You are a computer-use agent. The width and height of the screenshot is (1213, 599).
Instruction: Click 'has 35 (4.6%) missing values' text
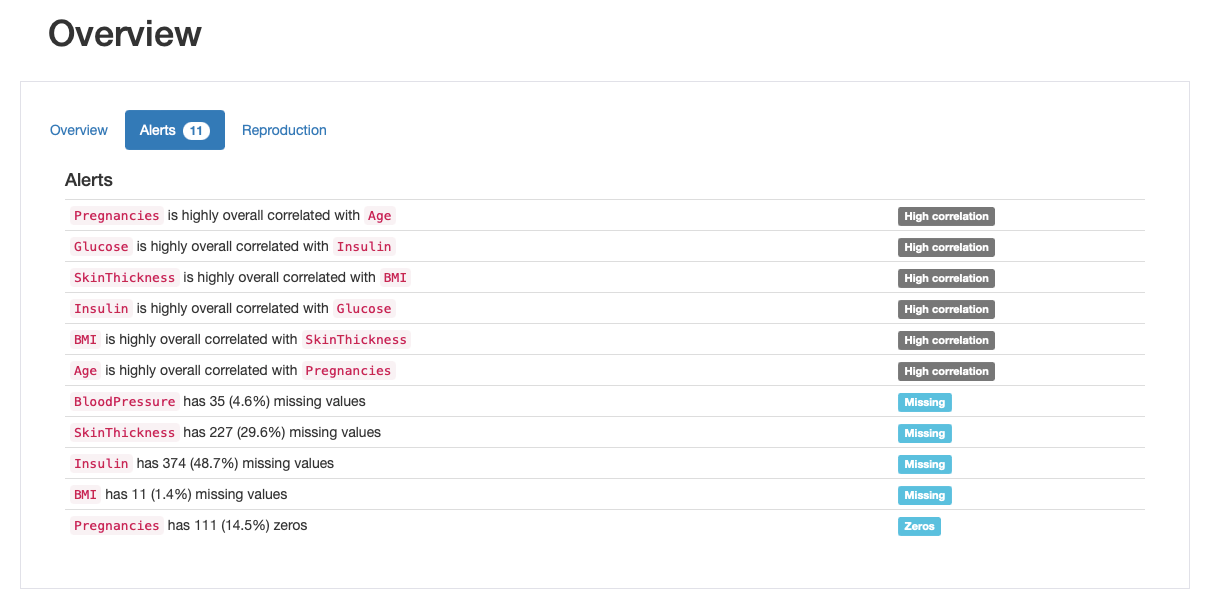[274, 401]
